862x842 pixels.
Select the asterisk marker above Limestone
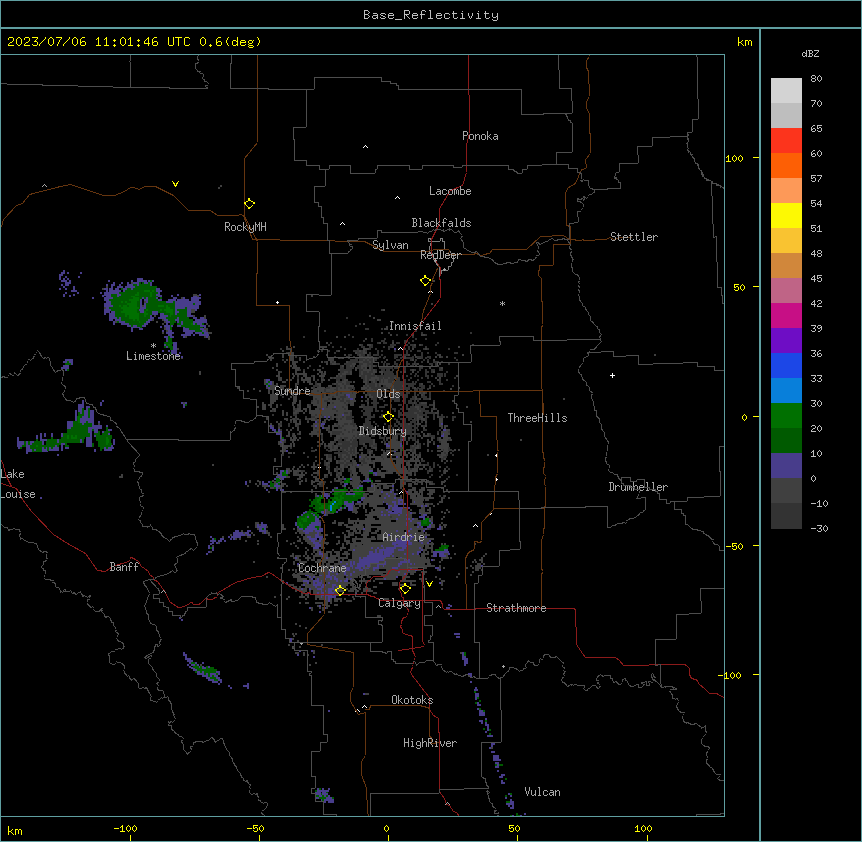point(153,346)
